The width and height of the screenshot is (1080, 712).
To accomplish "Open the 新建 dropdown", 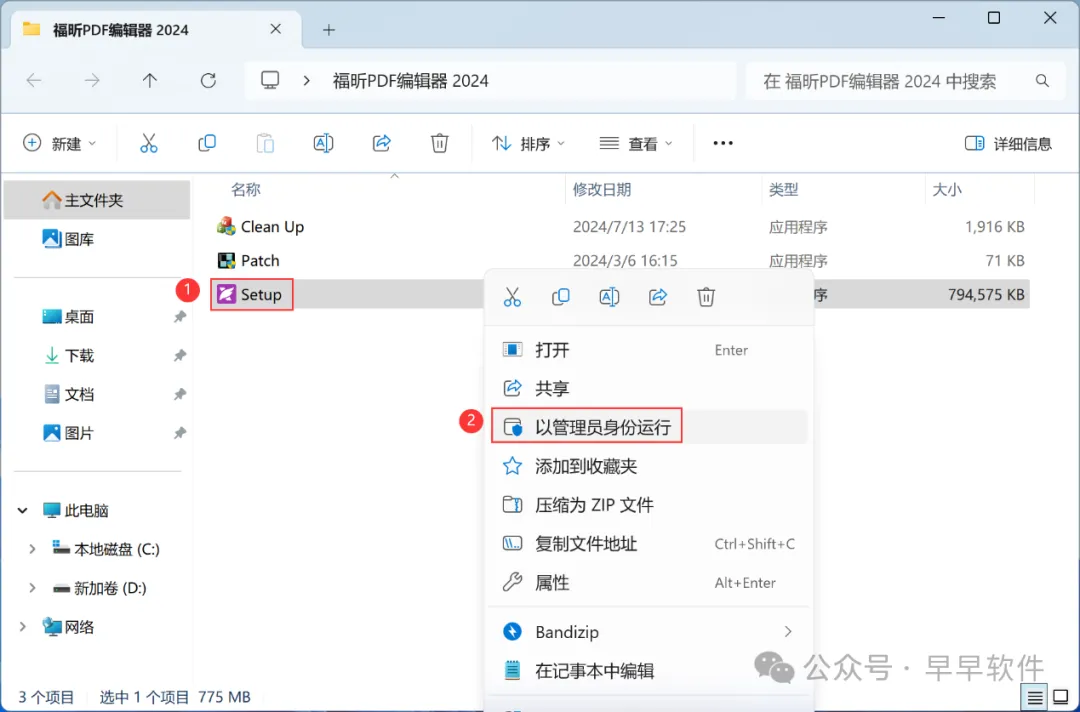I will point(60,143).
